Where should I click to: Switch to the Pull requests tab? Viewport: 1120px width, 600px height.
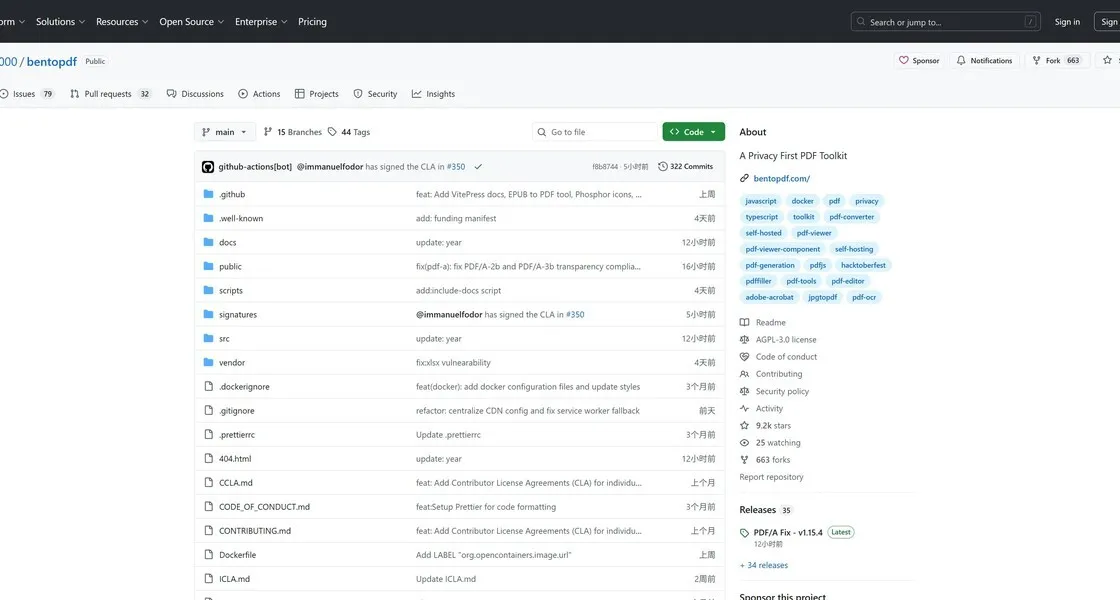(x=109, y=94)
